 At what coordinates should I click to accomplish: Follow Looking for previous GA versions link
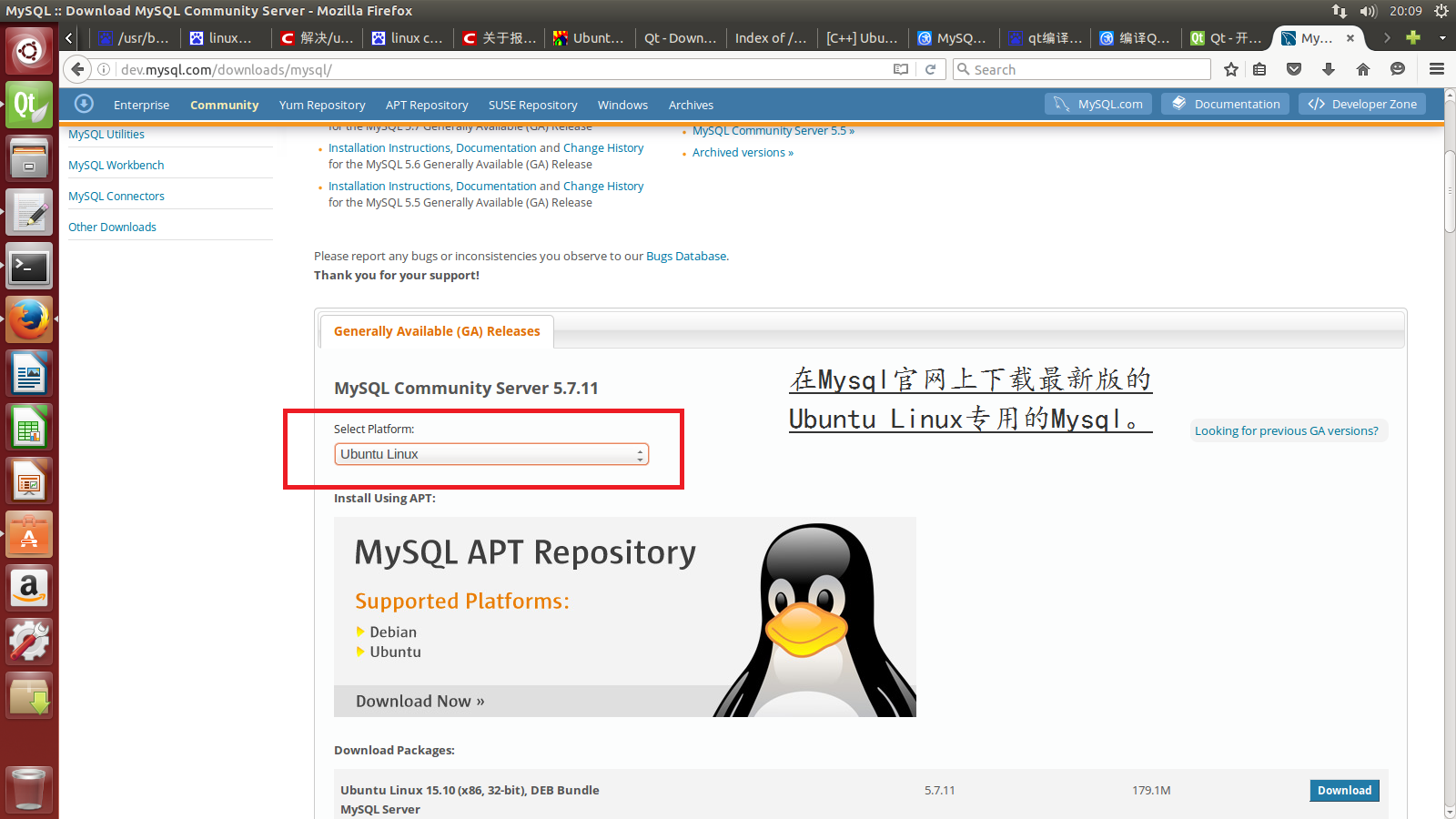[1287, 430]
